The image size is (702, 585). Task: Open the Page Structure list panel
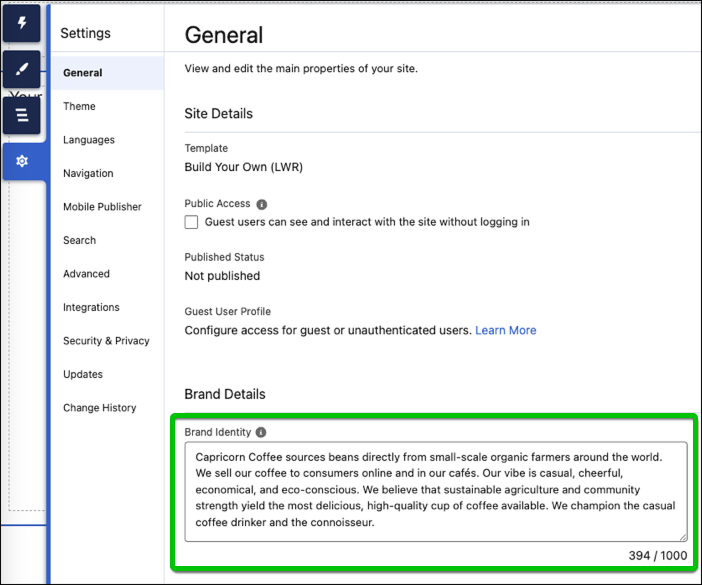(x=21, y=115)
